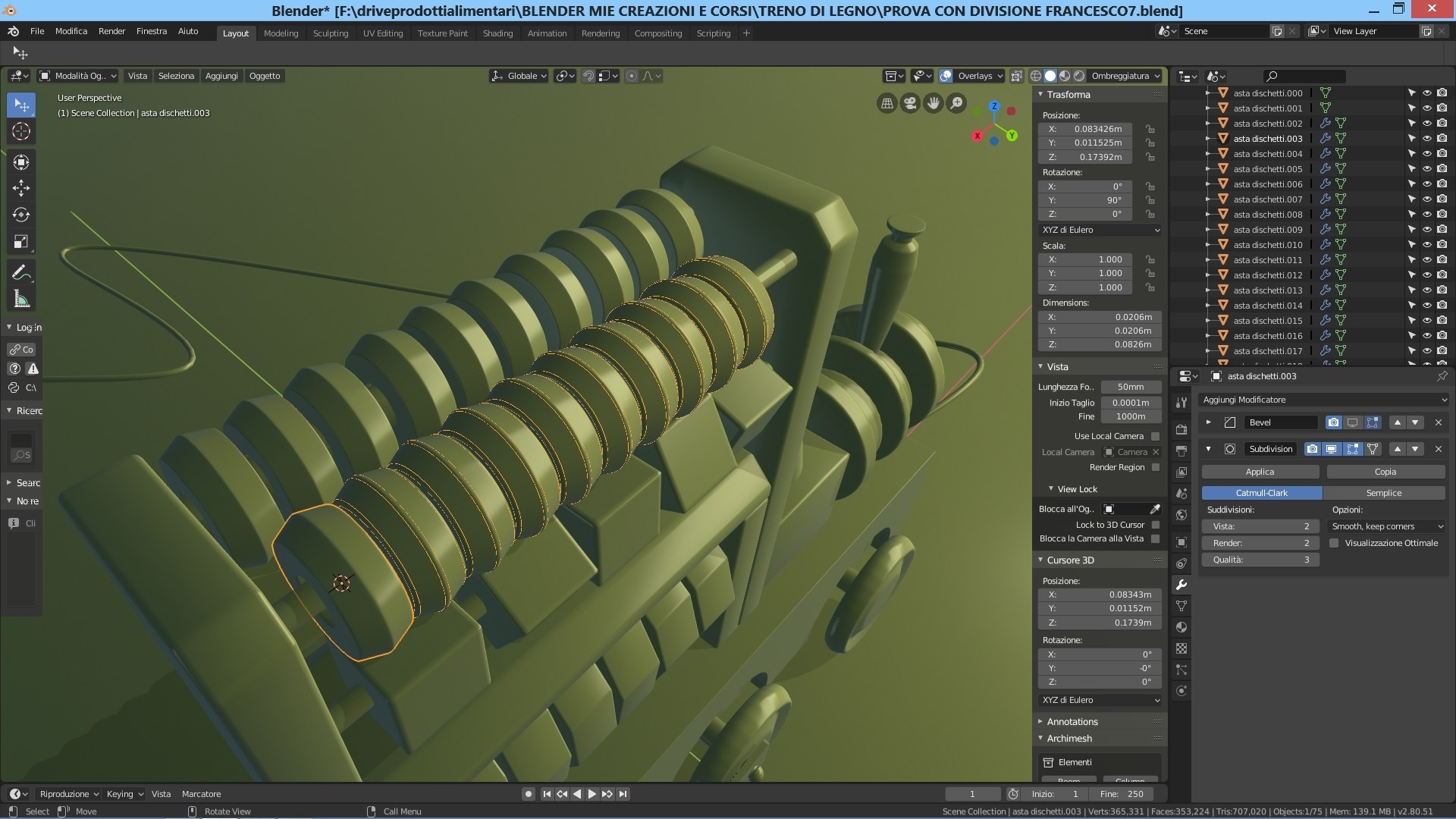Image resolution: width=1456 pixels, height=819 pixels.
Task: Open the Oggetto menu
Action: 265,76
